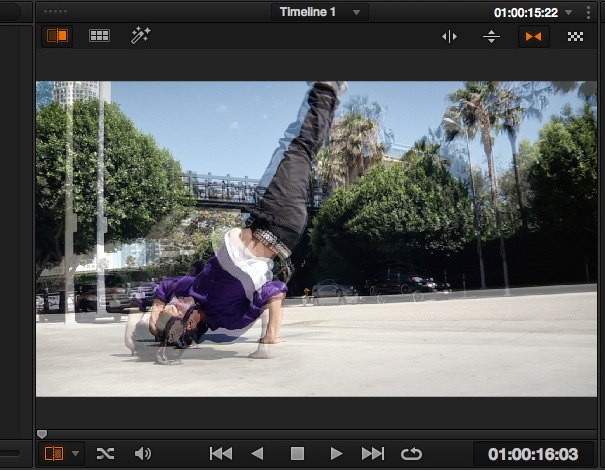Play the clip in reverse
Image resolution: width=605 pixels, height=470 pixels.
pyautogui.click(x=258, y=454)
